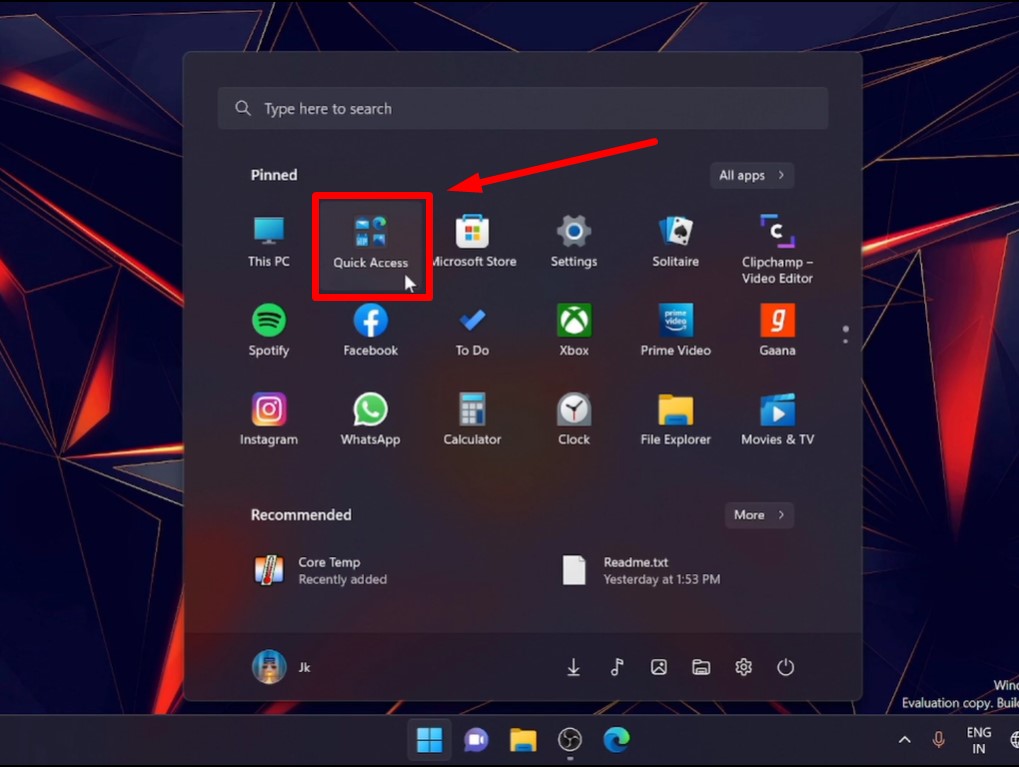Screen dimensions: 1019x767
Task: Open File Explorer from the taskbar
Action: [x=523, y=740]
